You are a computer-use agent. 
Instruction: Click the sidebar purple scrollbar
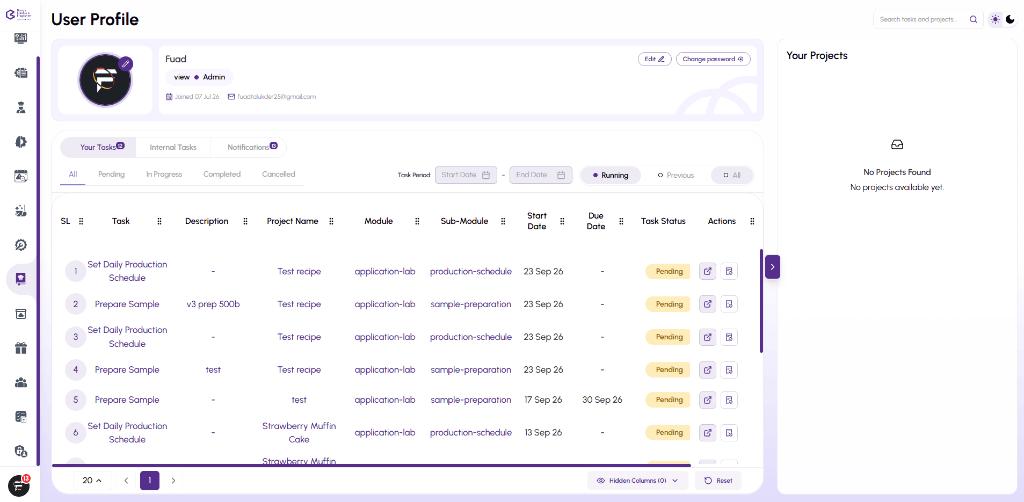click(x=38, y=260)
